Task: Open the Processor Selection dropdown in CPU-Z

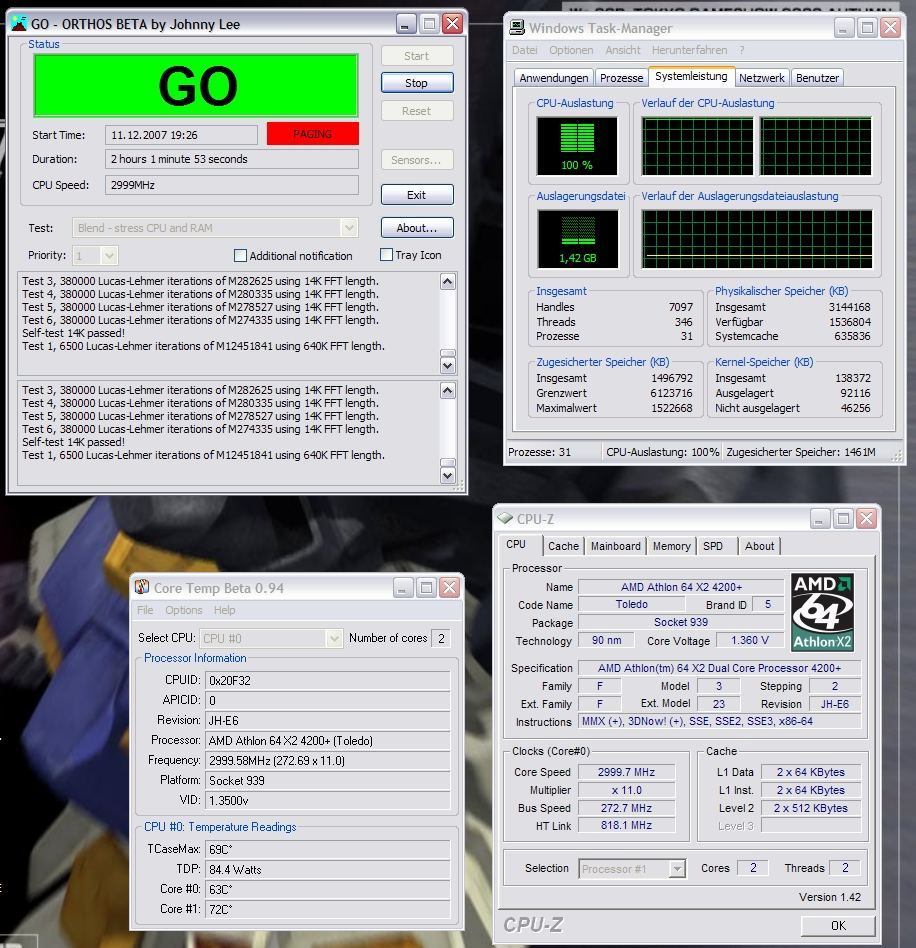Action: pyautogui.click(x=677, y=869)
